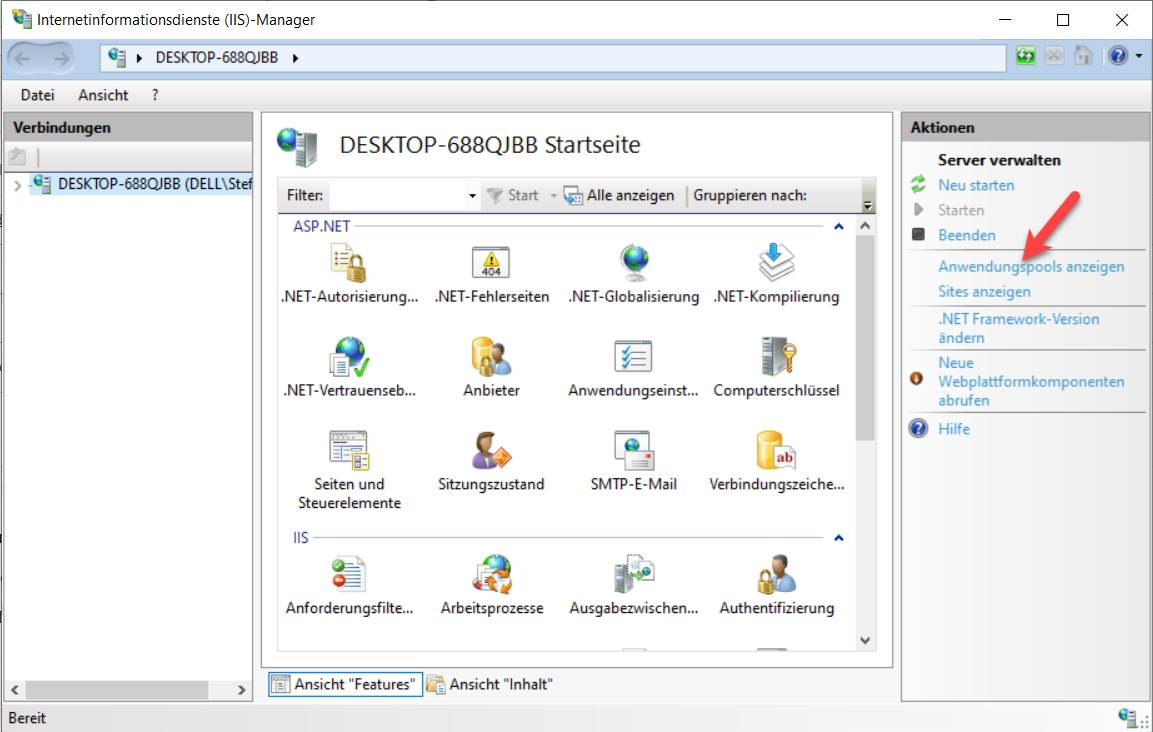Open the Ansicht menu

pos(103,95)
